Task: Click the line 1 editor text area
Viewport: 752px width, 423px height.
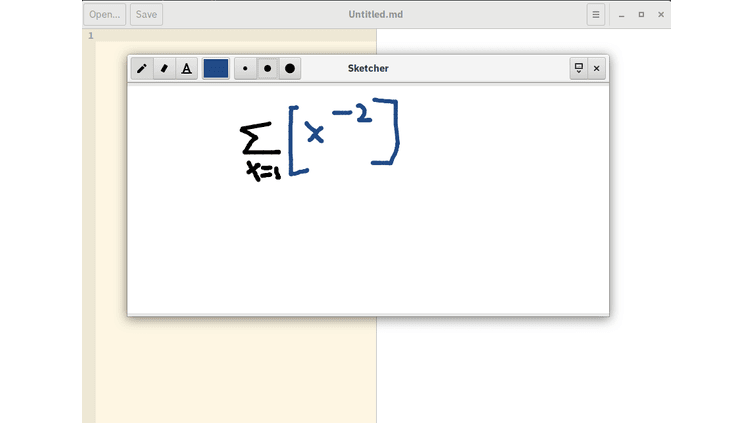Action: 236,35
